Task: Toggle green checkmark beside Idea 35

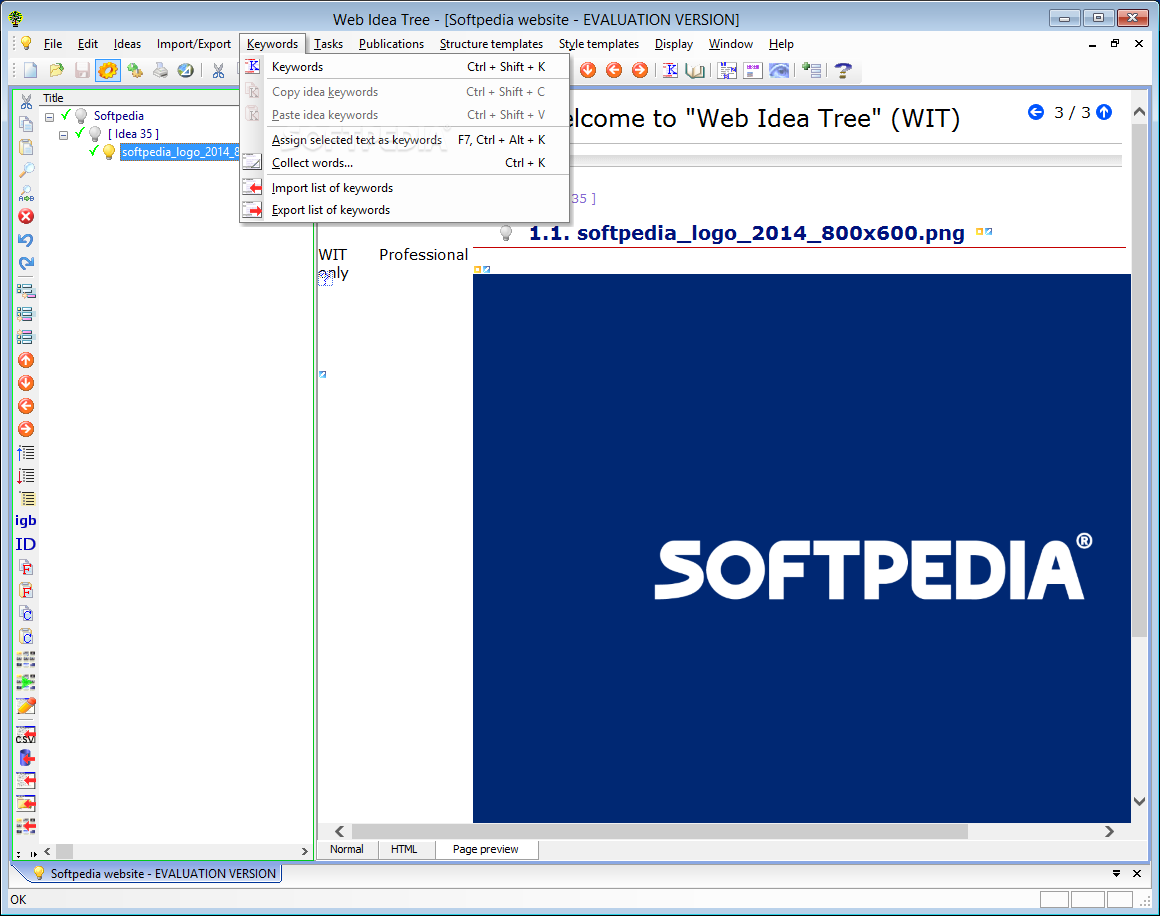Action: (80, 133)
